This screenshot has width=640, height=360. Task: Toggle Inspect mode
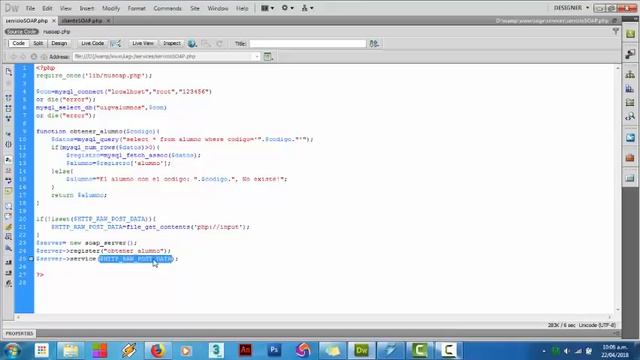click(171, 43)
